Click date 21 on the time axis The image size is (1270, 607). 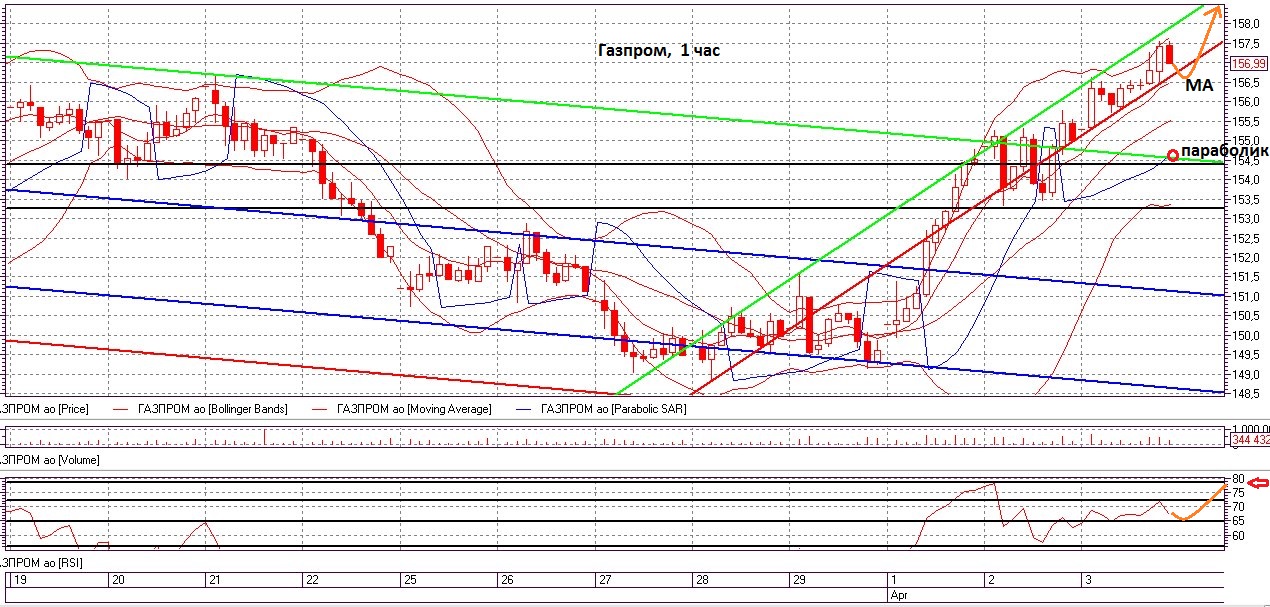pos(214,580)
